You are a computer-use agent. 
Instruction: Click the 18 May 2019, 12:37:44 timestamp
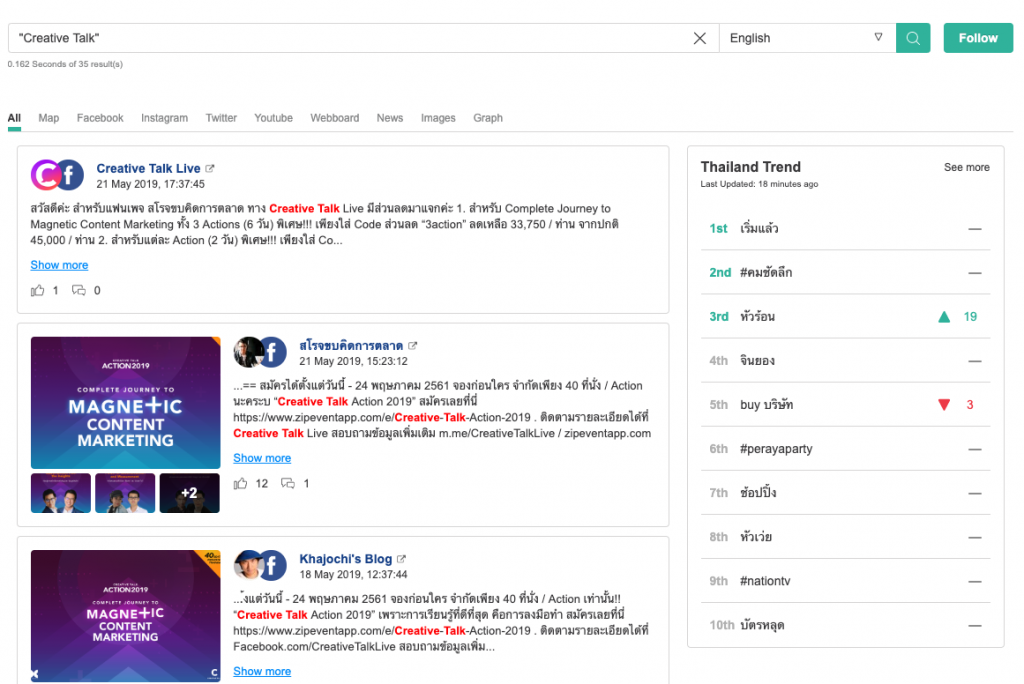[353, 575]
